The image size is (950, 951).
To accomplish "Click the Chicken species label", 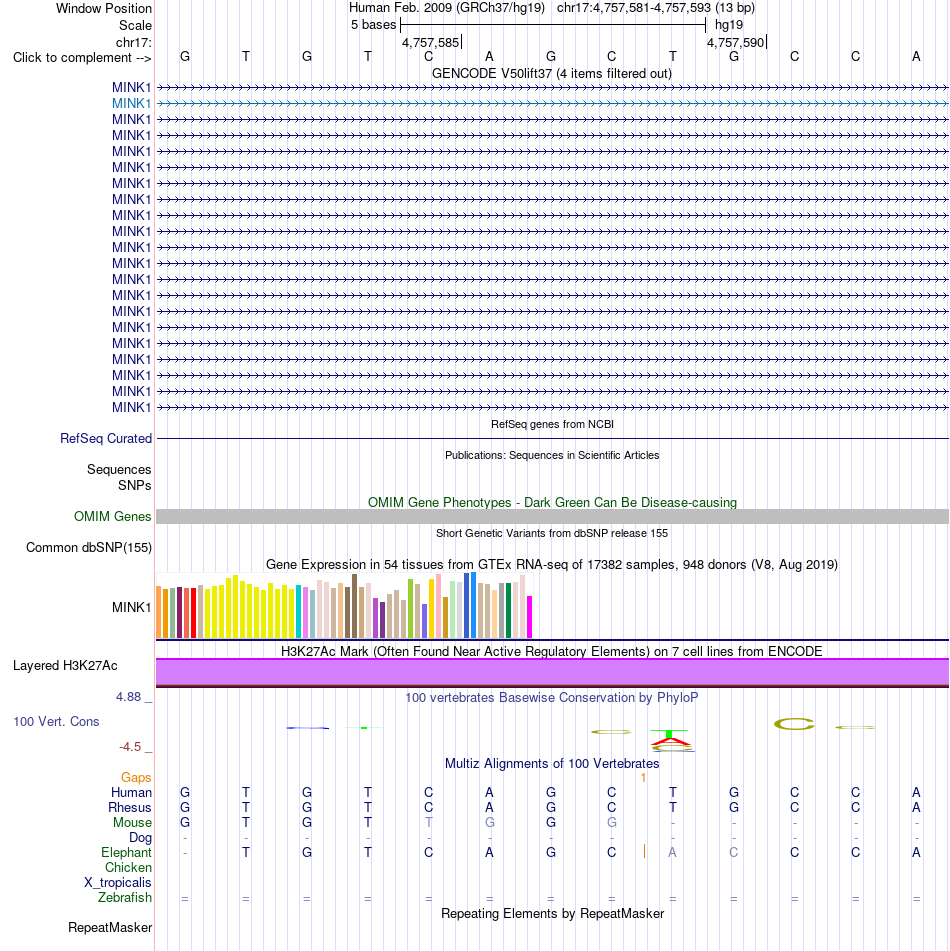I will click(x=128, y=868).
